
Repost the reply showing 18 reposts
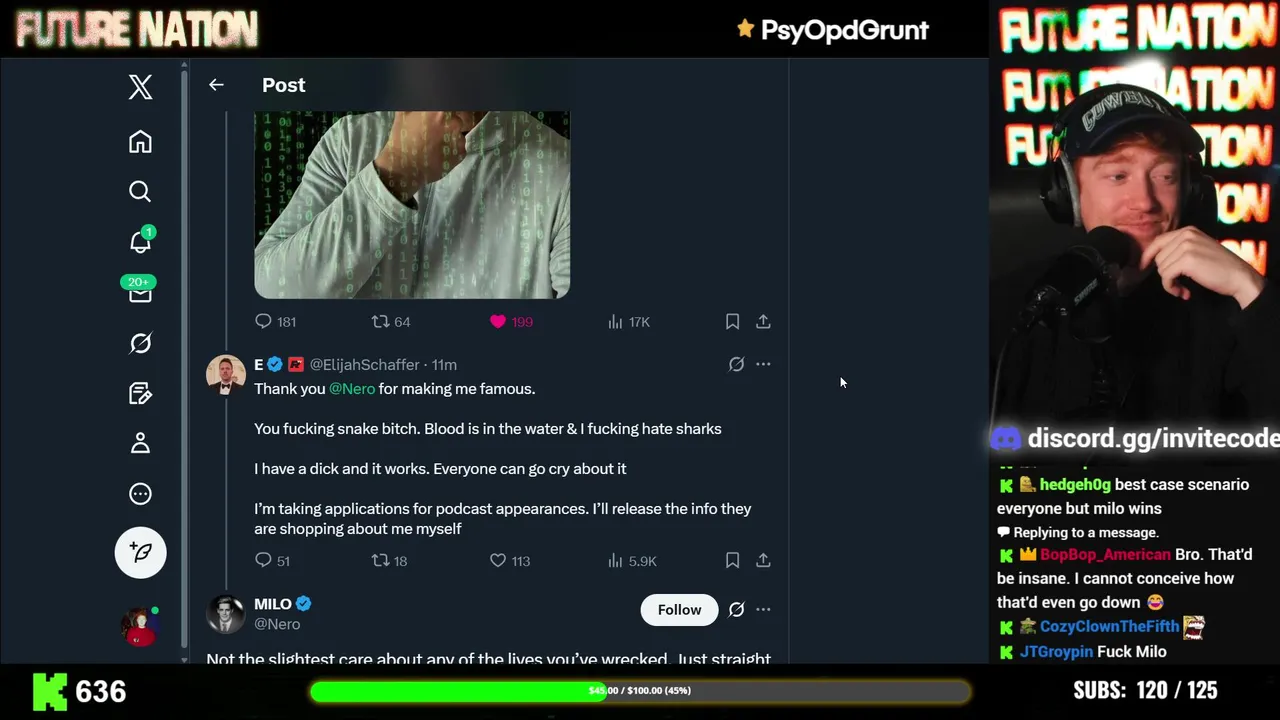[x=380, y=560]
